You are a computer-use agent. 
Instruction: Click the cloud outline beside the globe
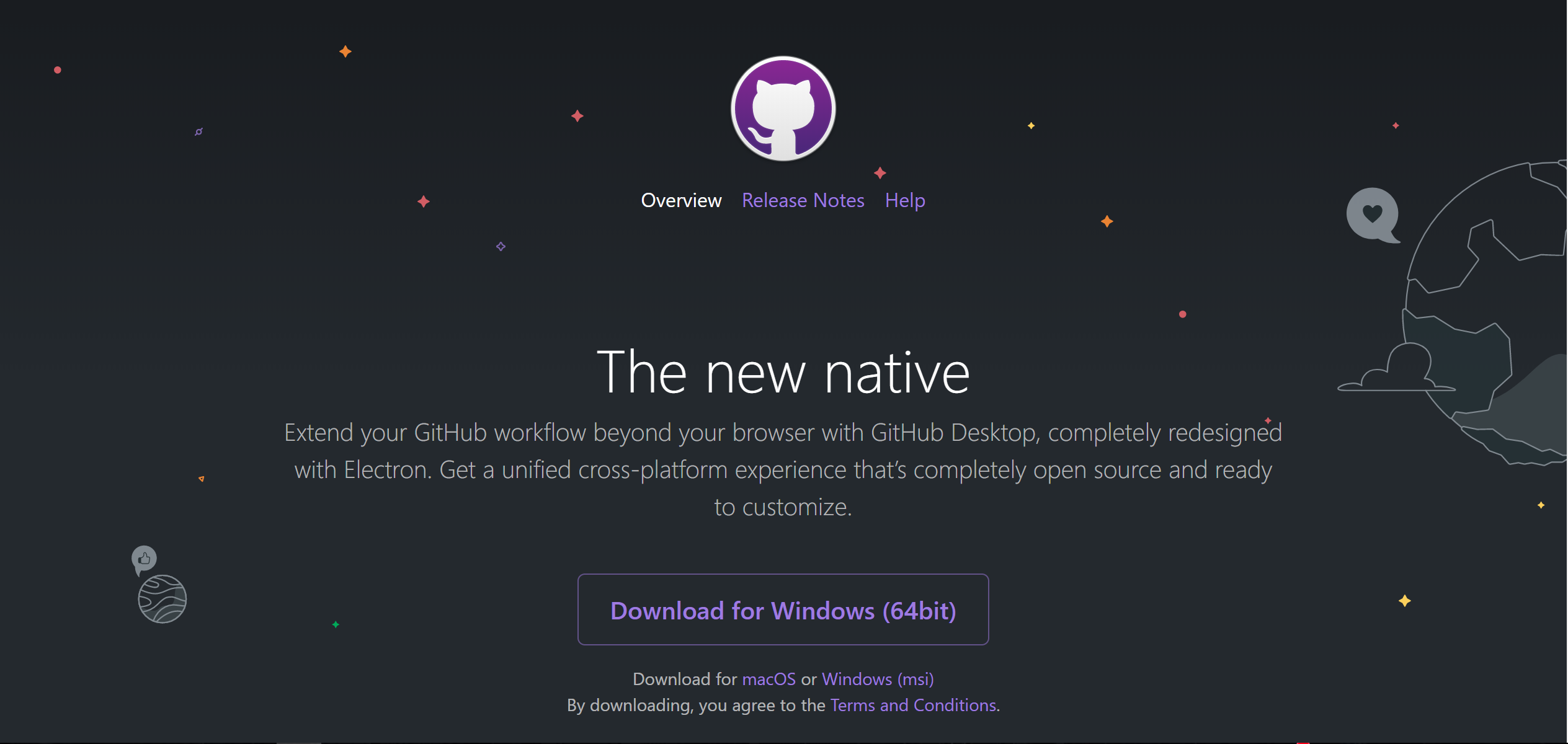click(1397, 371)
